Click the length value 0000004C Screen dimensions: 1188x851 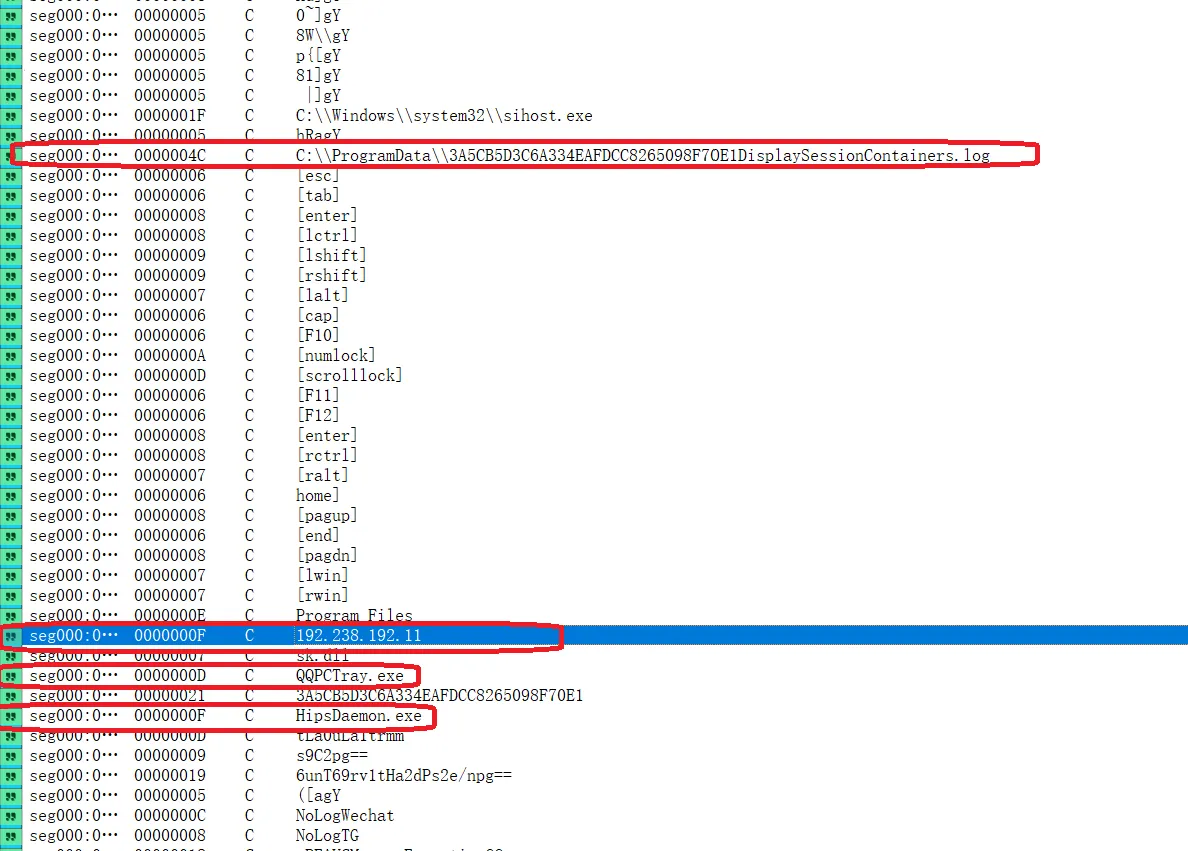170,156
